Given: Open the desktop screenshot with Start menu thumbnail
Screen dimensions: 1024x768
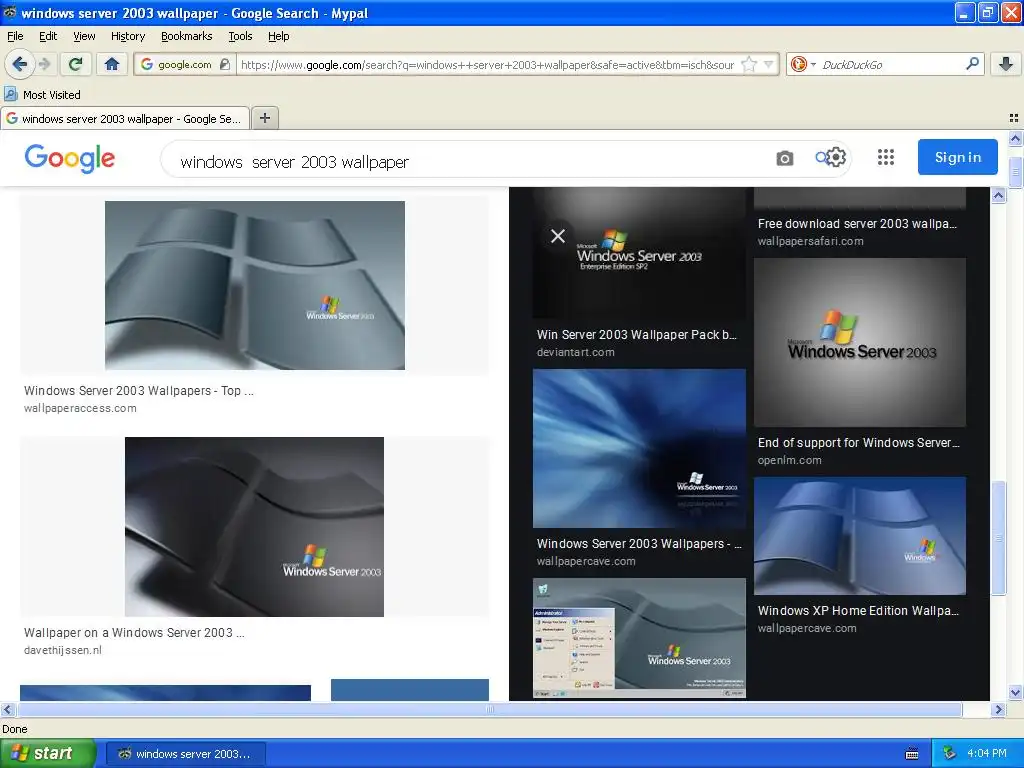Looking at the screenshot, I should point(639,638).
